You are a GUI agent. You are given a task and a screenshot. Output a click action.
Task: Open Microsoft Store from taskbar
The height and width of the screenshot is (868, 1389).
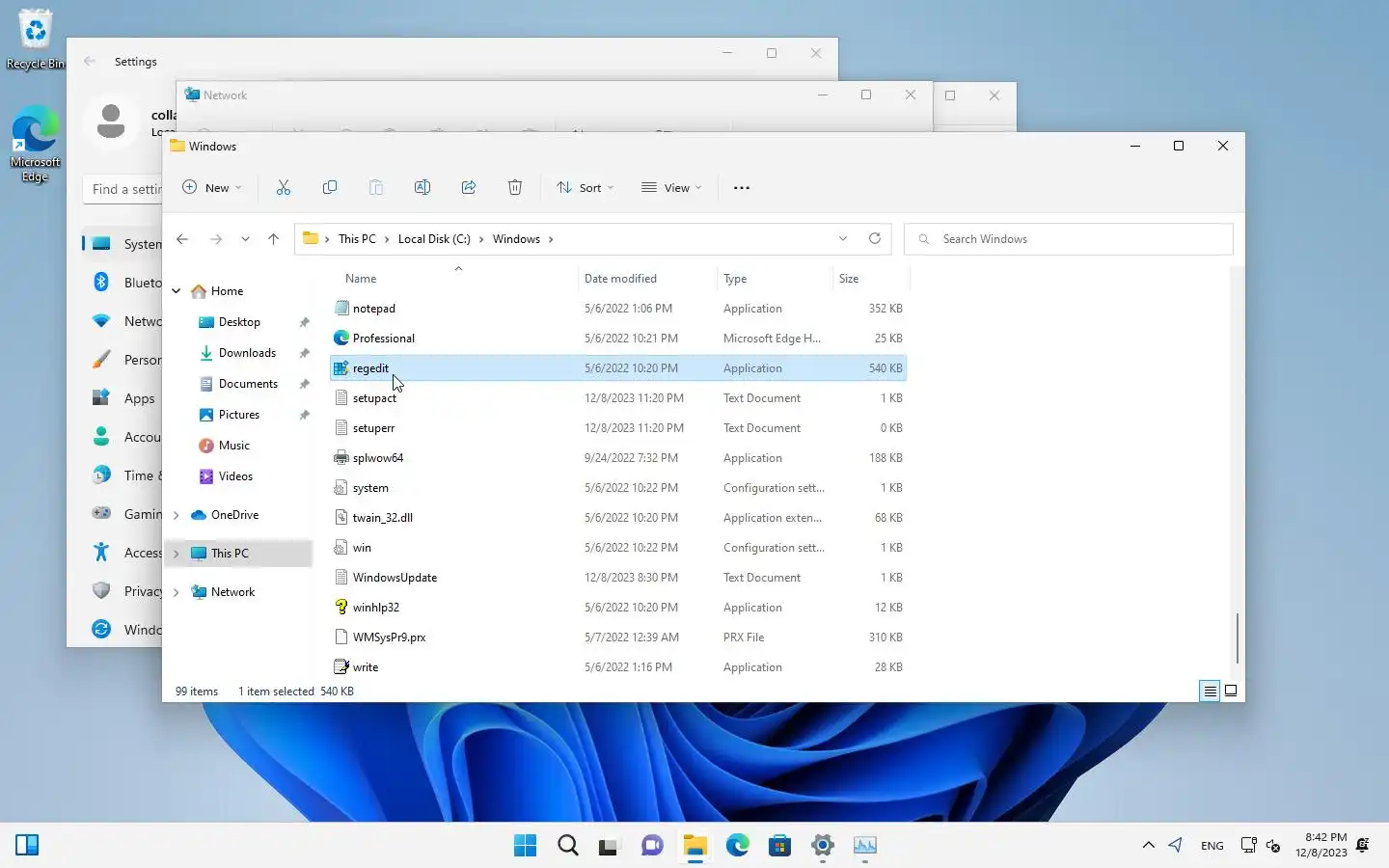click(x=779, y=846)
